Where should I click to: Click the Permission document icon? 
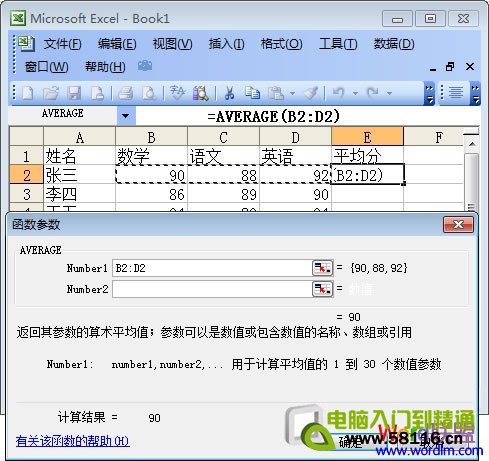click(97, 93)
